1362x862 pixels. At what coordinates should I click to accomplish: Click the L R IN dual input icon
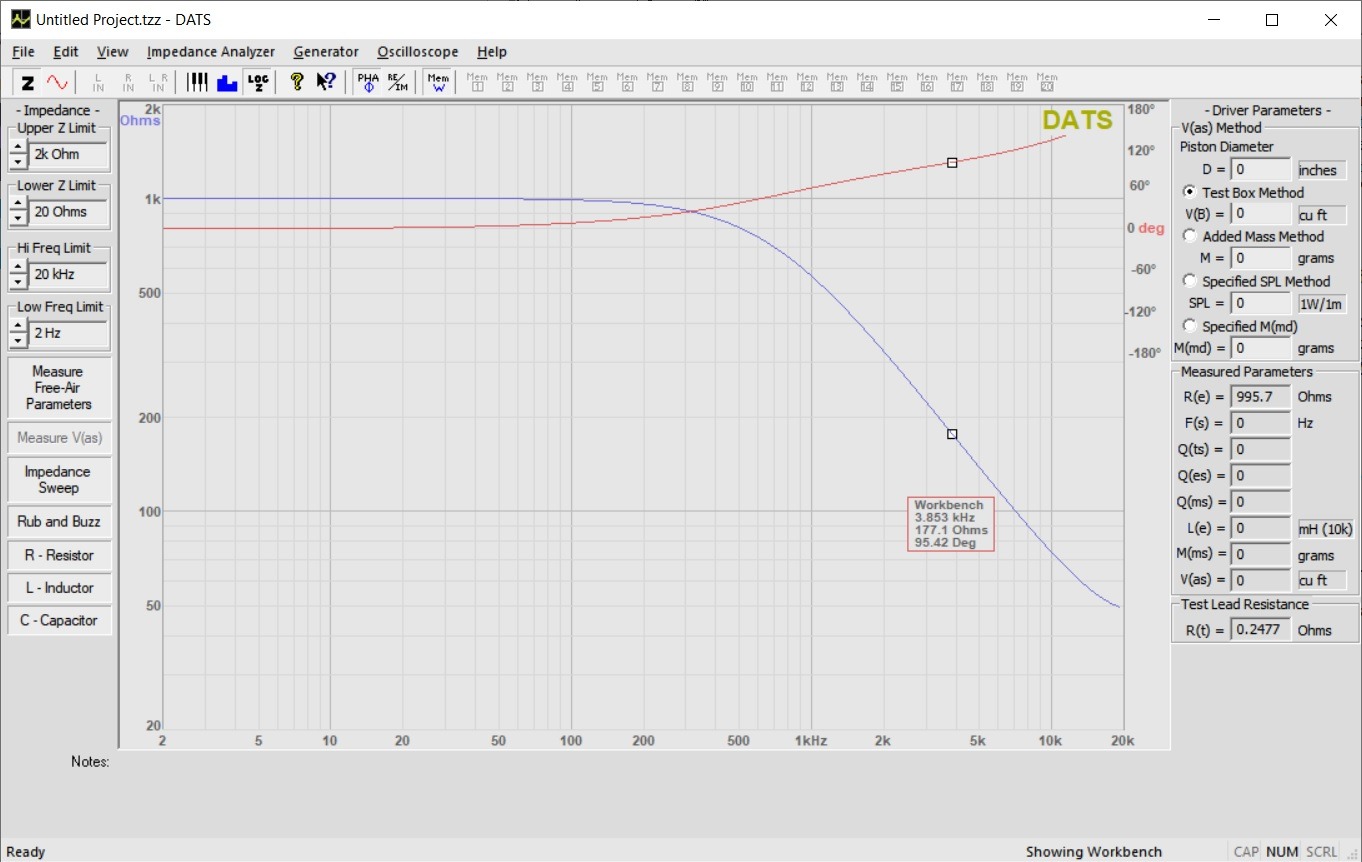[158, 82]
